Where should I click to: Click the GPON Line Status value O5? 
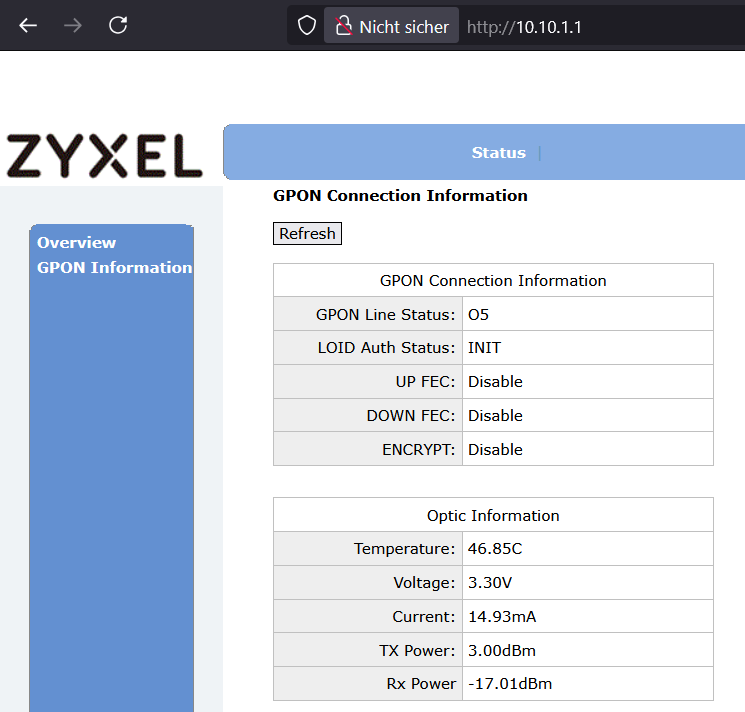[479, 314]
